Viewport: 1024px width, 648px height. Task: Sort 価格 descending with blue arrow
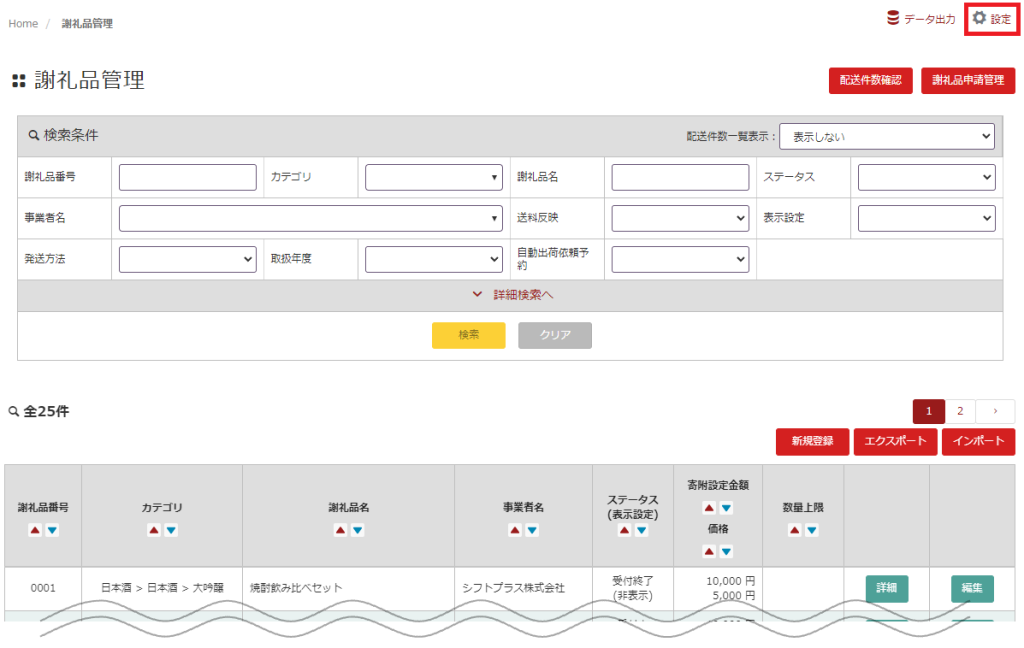[726, 551]
